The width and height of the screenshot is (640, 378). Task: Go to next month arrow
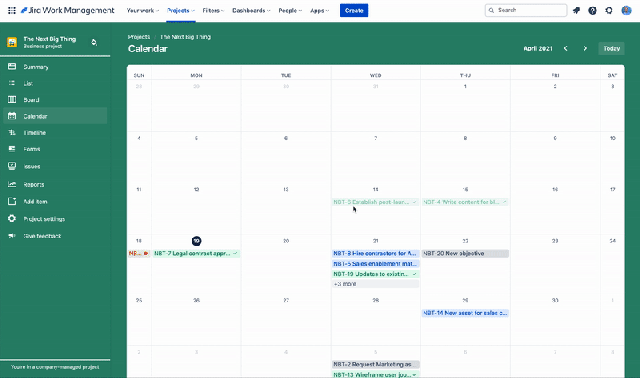(585, 49)
